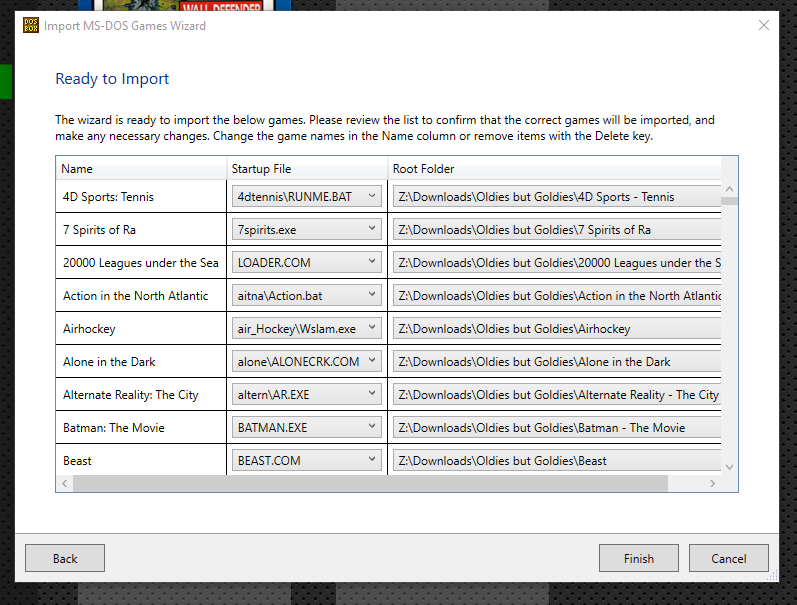Click root folder path for 4D Sports - Tennis
Viewport: 797px width, 605px height.
(x=557, y=196)
